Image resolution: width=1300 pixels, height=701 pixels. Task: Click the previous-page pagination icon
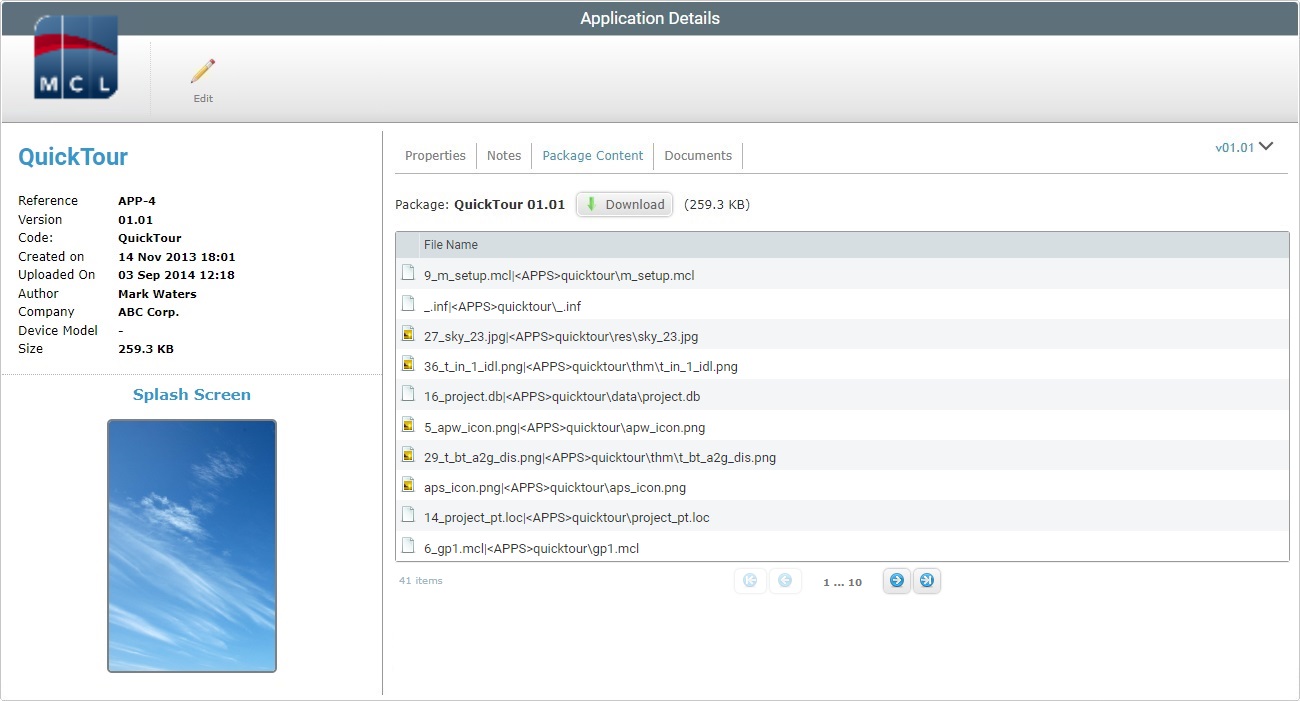click(786, 580)
